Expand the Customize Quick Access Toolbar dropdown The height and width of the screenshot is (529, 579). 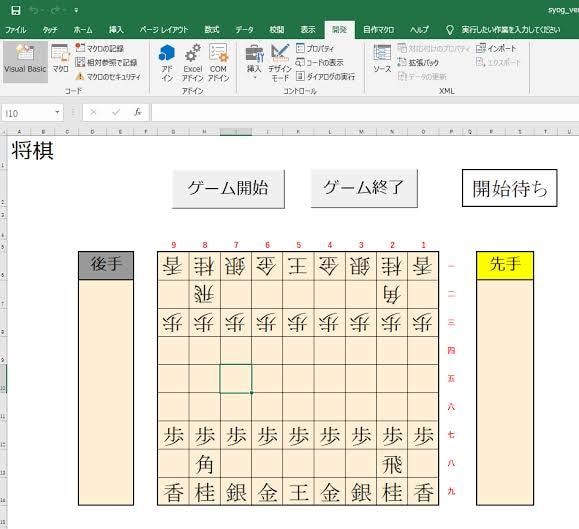pos(76,11)
